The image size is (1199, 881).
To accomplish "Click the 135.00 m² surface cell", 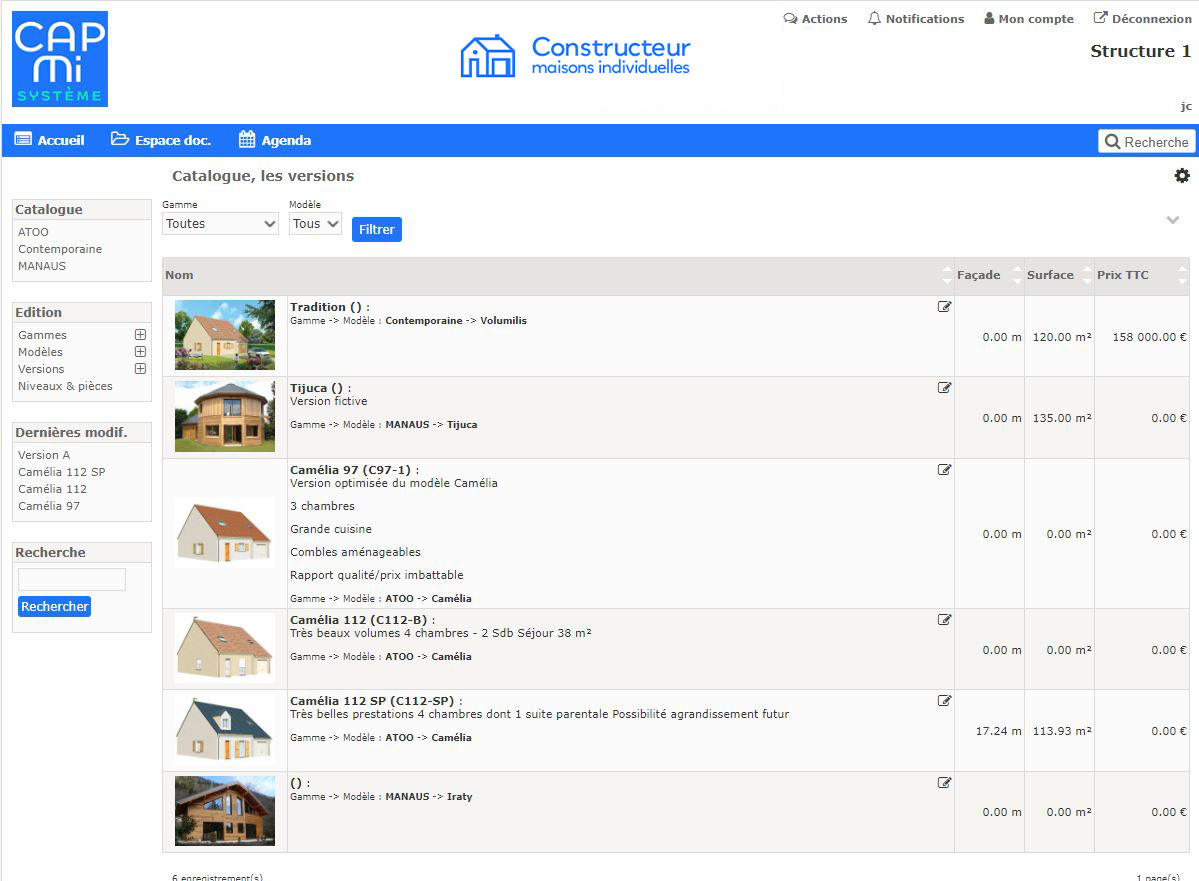I will point(1062,418).
